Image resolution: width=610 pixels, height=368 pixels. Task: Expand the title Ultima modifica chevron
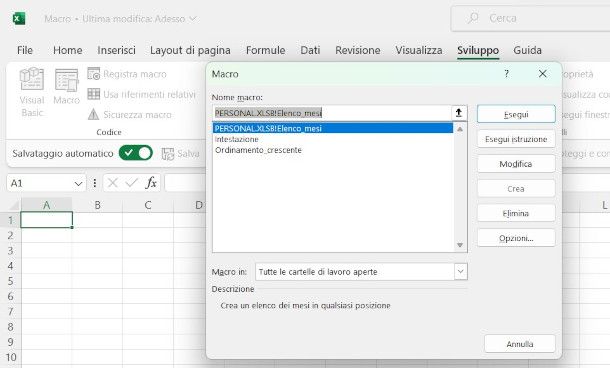[193, 18]
